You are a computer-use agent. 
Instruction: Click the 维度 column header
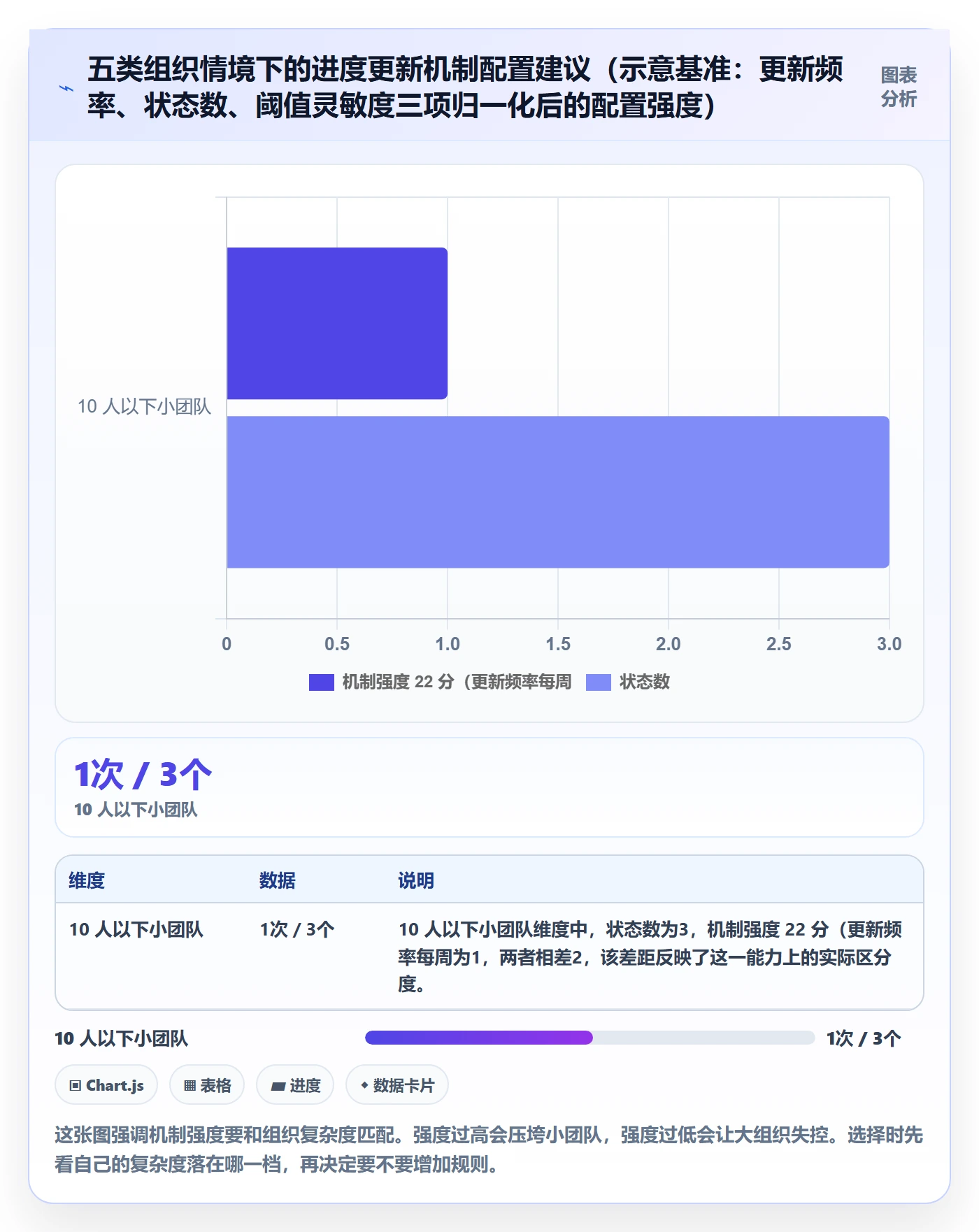(87, 880)
